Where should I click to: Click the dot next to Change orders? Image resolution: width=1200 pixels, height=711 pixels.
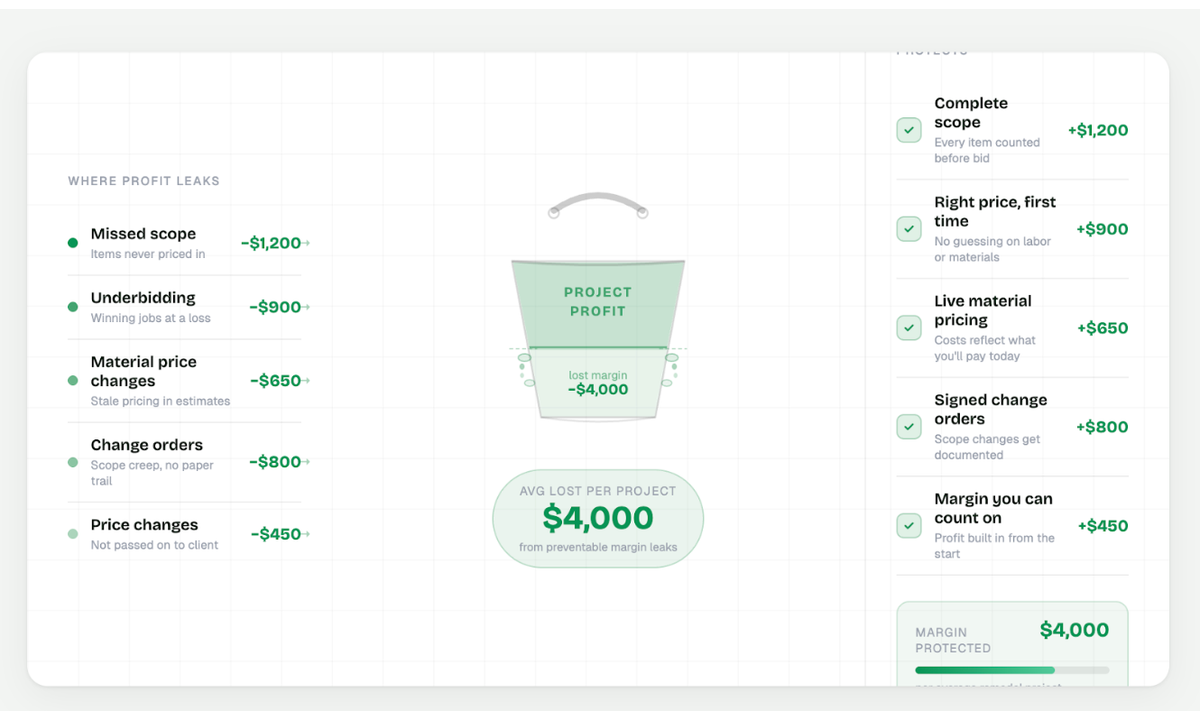click(x=72, y=462)
